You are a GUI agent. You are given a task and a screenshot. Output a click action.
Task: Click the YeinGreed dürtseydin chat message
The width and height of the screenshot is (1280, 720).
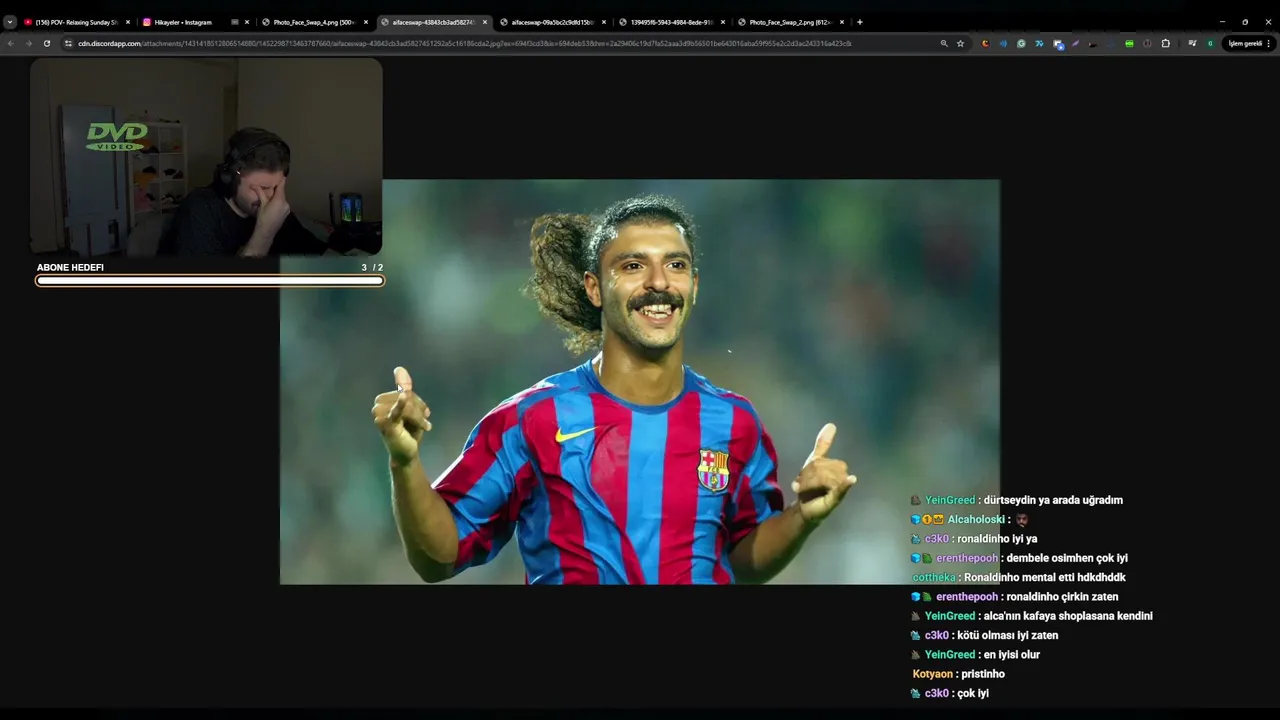click(1016, 500)
